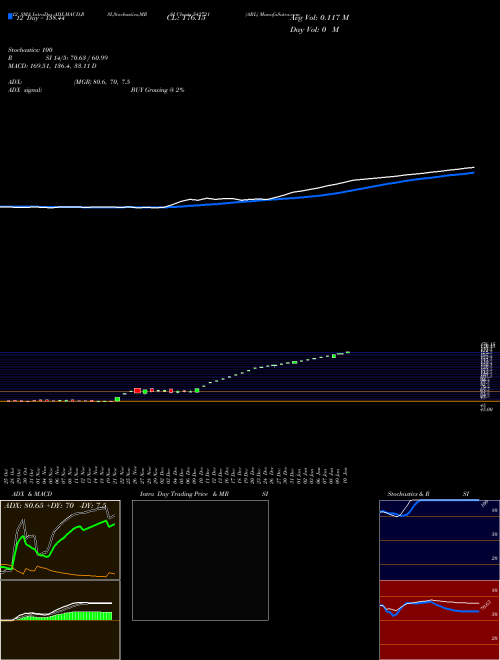Click the BUY Growing @ 2% signal text
The width and height of the screenshot is (500, 660).
[157, 90]
